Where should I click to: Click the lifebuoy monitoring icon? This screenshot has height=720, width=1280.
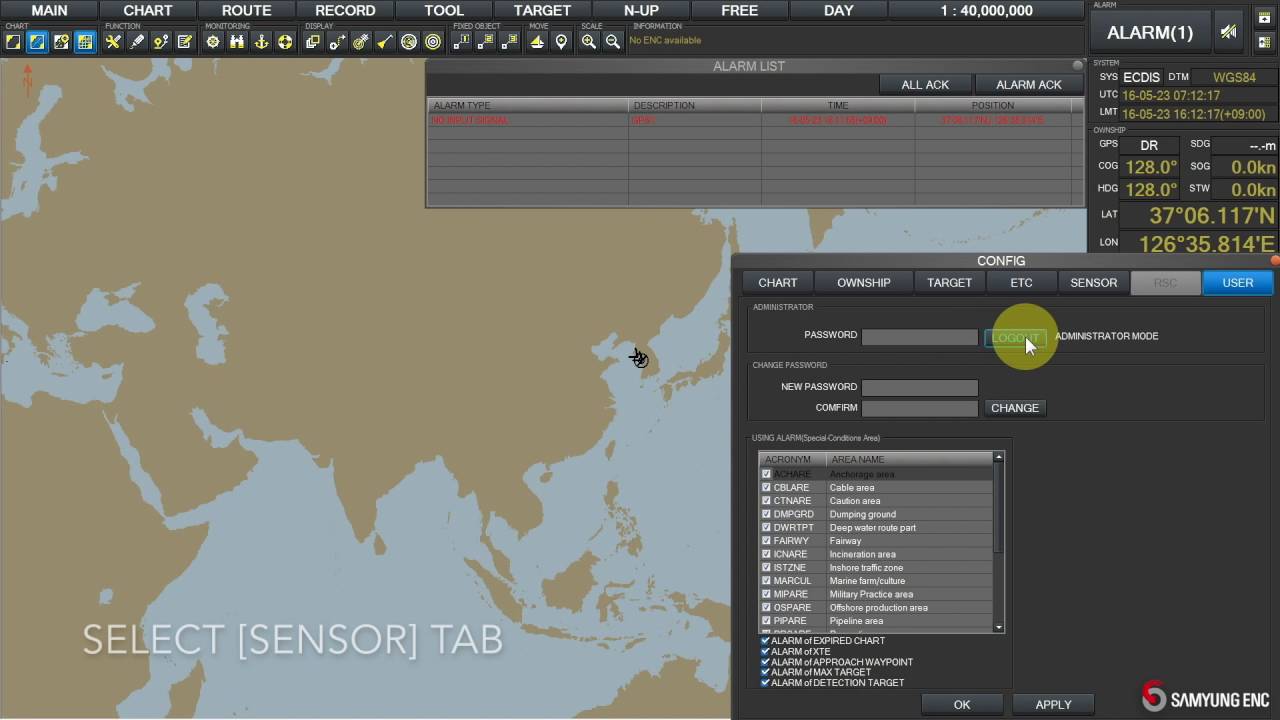tap(285, 42)
